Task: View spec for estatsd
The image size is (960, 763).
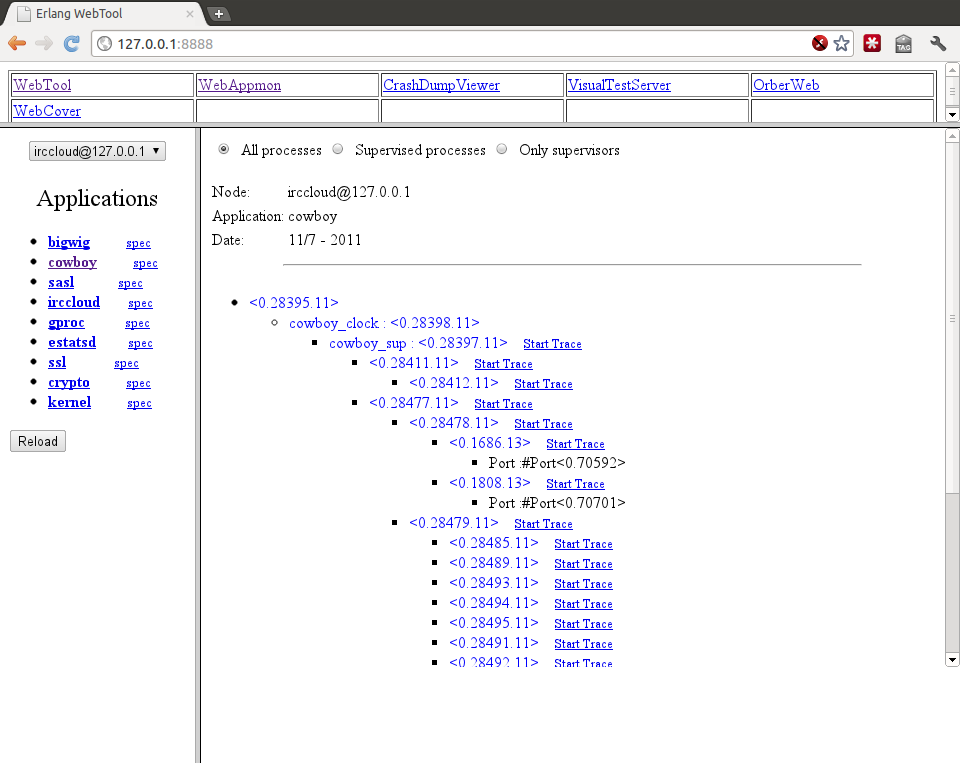Action: pos(140,344)
